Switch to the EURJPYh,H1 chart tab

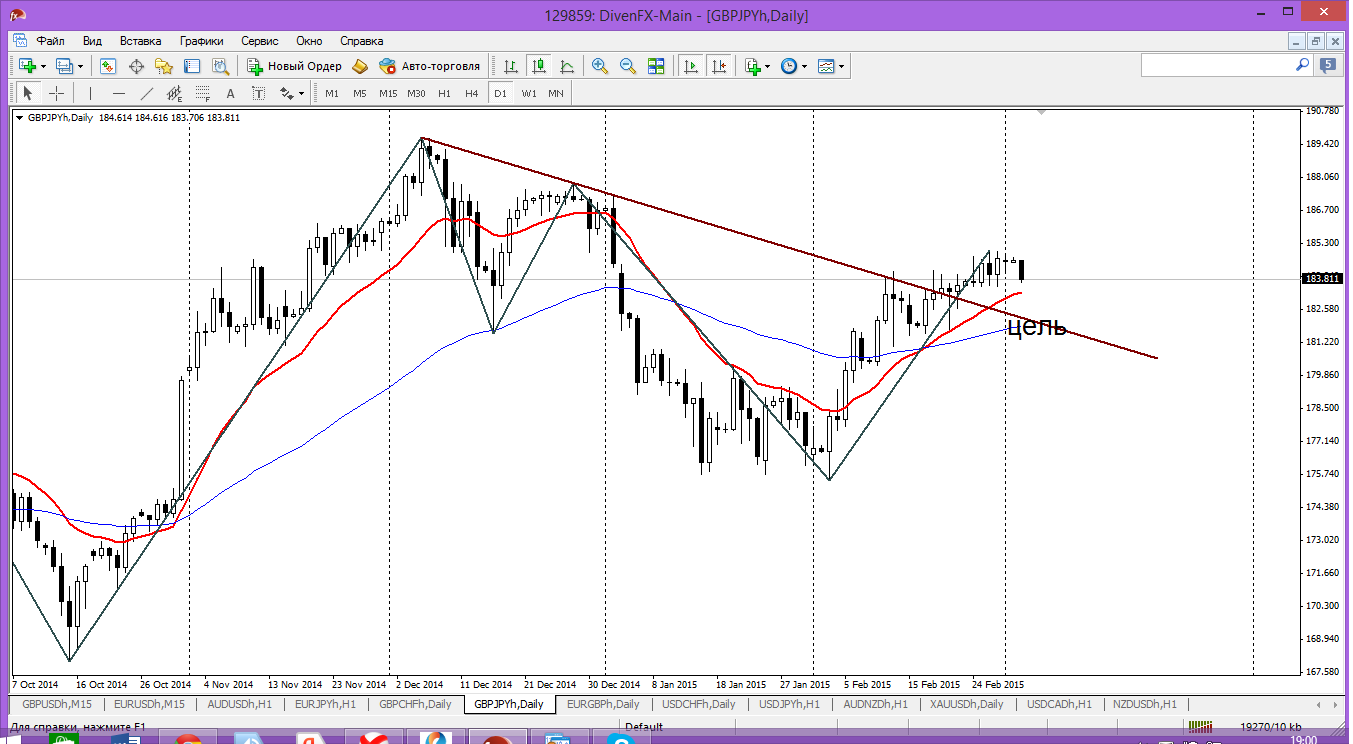point(325,704)
